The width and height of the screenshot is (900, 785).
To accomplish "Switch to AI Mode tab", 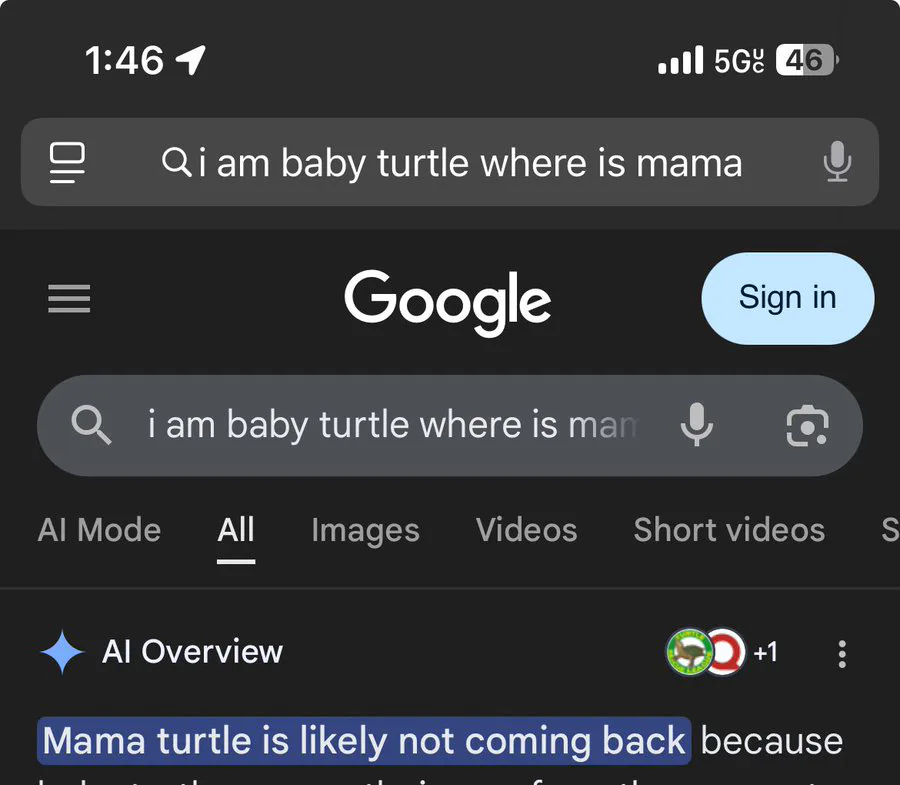I will 99,530.
